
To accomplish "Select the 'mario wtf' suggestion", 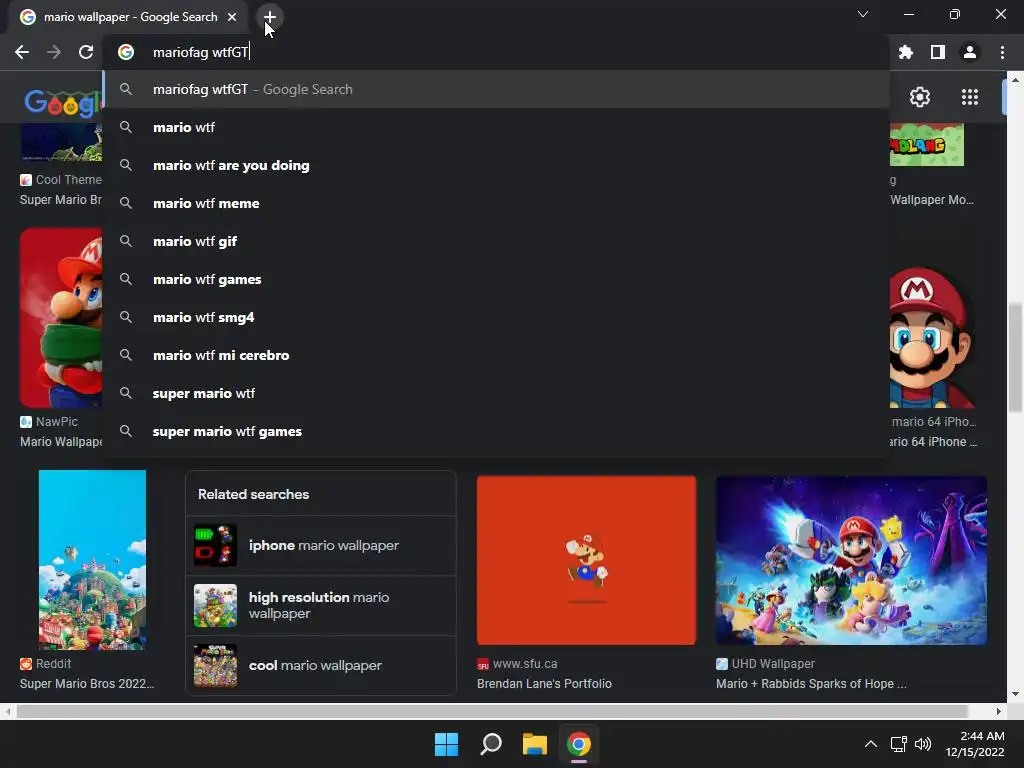I will [496, 127].
